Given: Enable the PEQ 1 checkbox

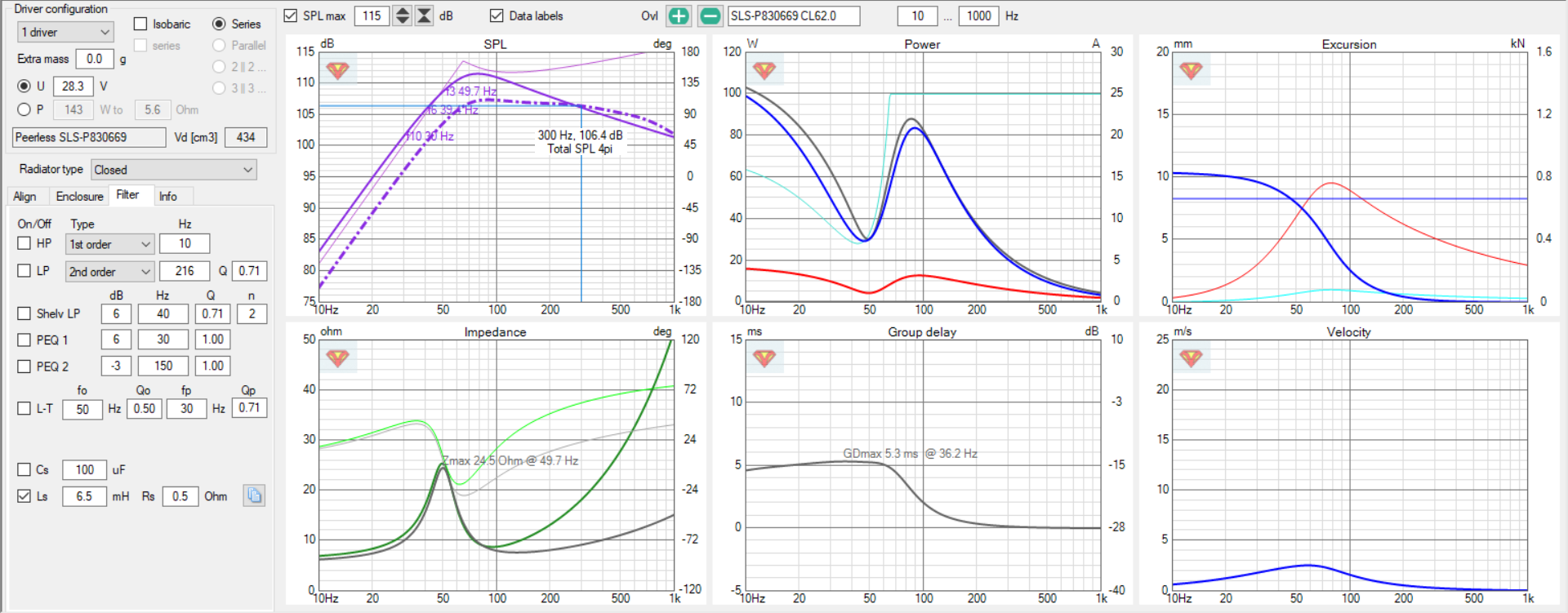Looking at the screenshot, I should point(24,340).
